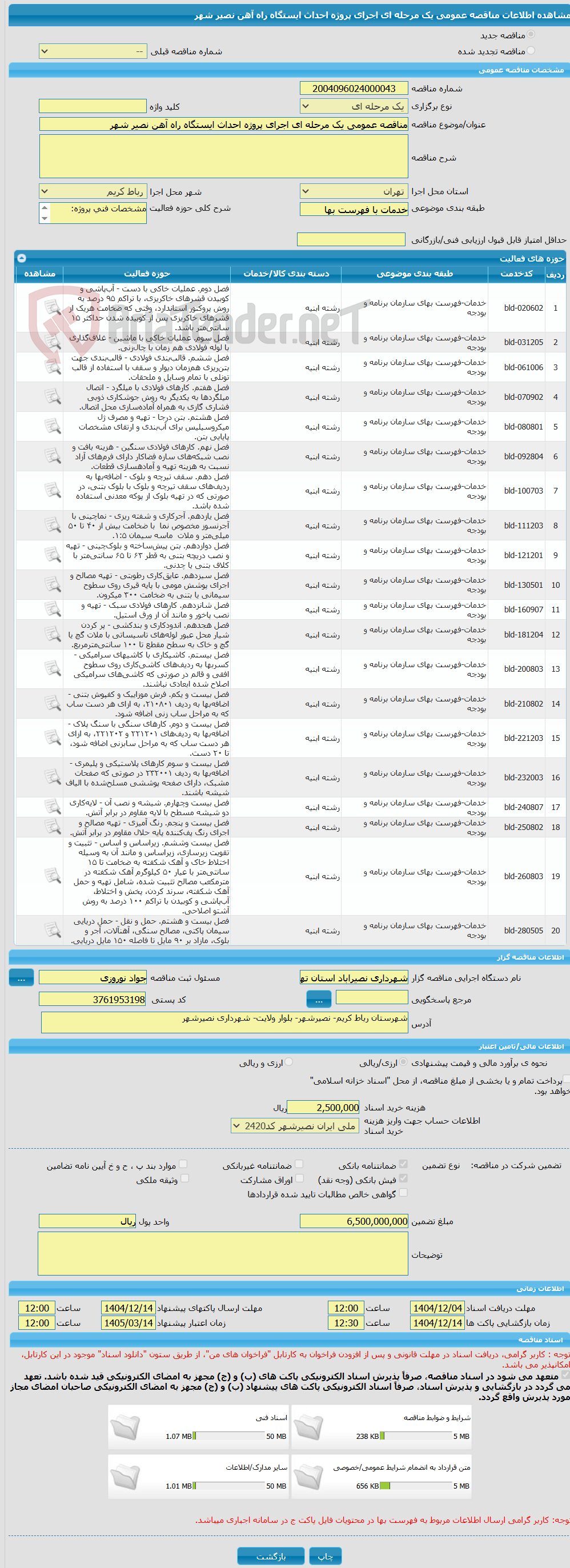Open view icon for row bld-160907

pos(53,609)
